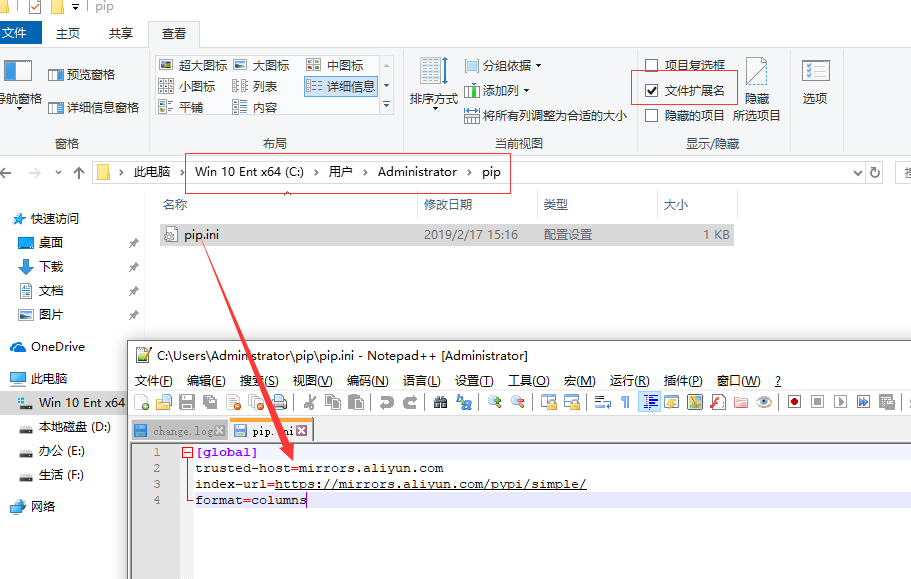Open the 导航窗格 dropdown
Image resolution: width=911 pixels, height=579 pixels.
tap(20, 85)
